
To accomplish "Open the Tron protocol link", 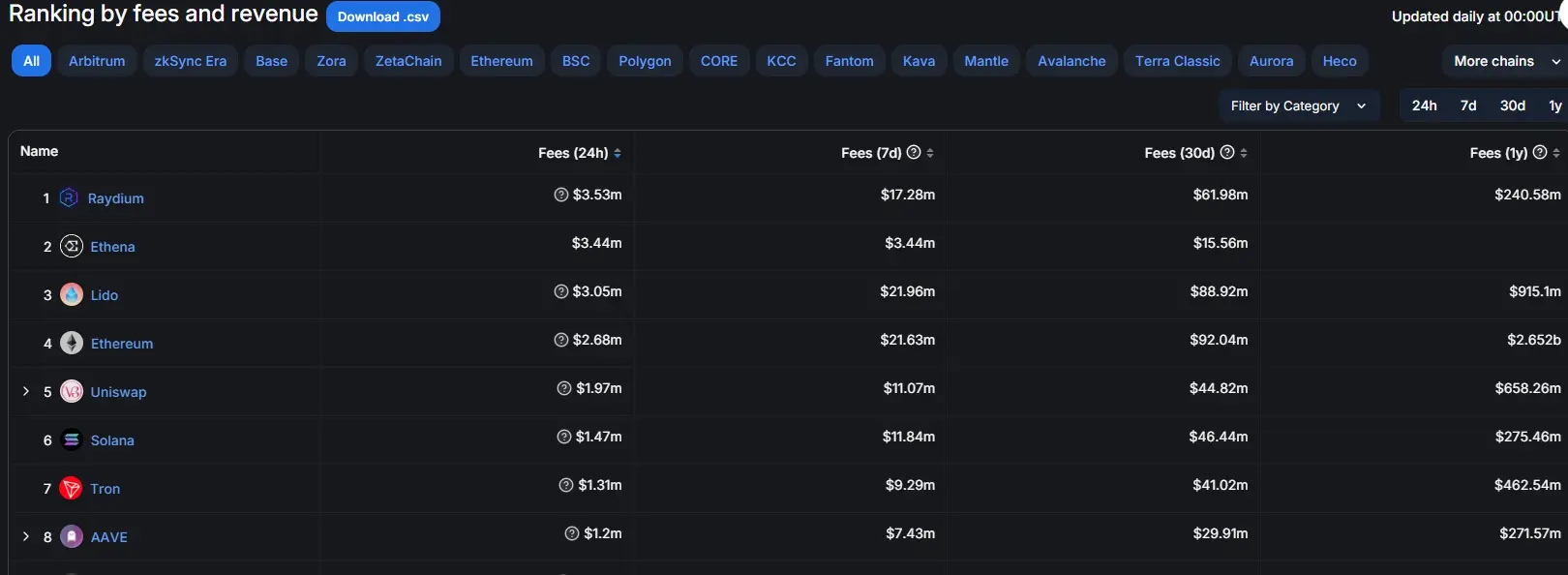I will (106, 489).
